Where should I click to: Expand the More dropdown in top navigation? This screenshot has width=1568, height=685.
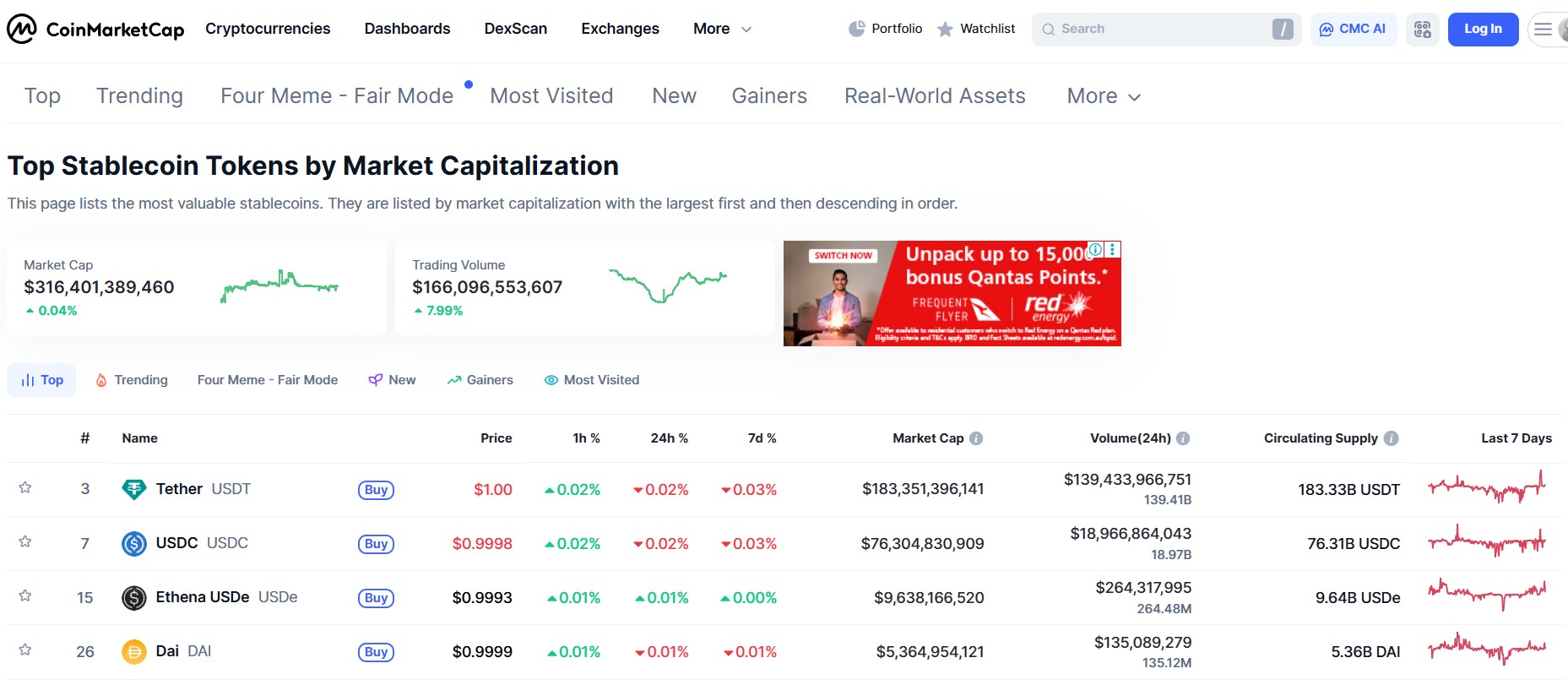pyautogui.click(x=722, y=29)
